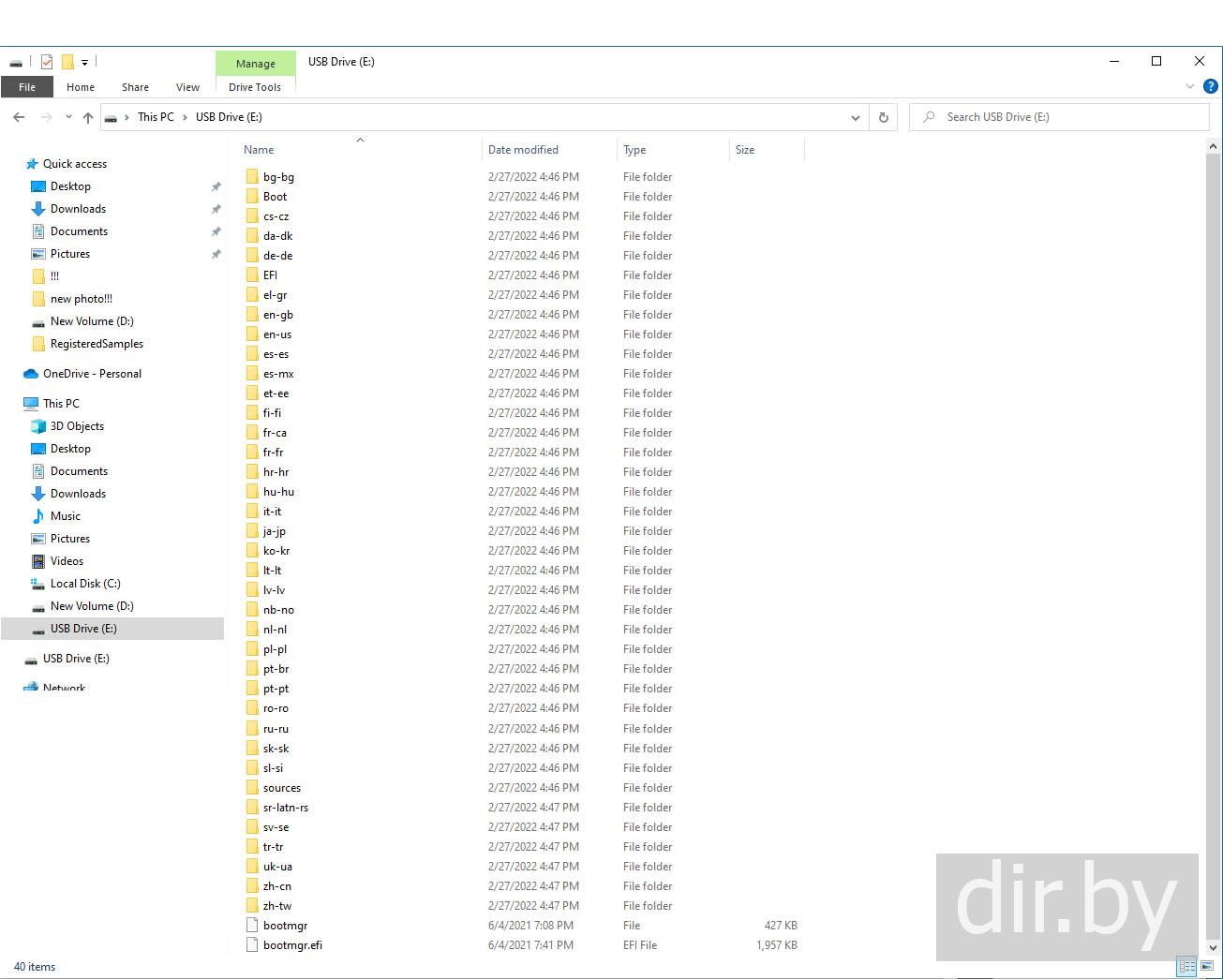Open the Recent locations dropdown arrow
The height and width of the screenshot is (980, 1223).
pyautogui.click(x=68, y=117)
